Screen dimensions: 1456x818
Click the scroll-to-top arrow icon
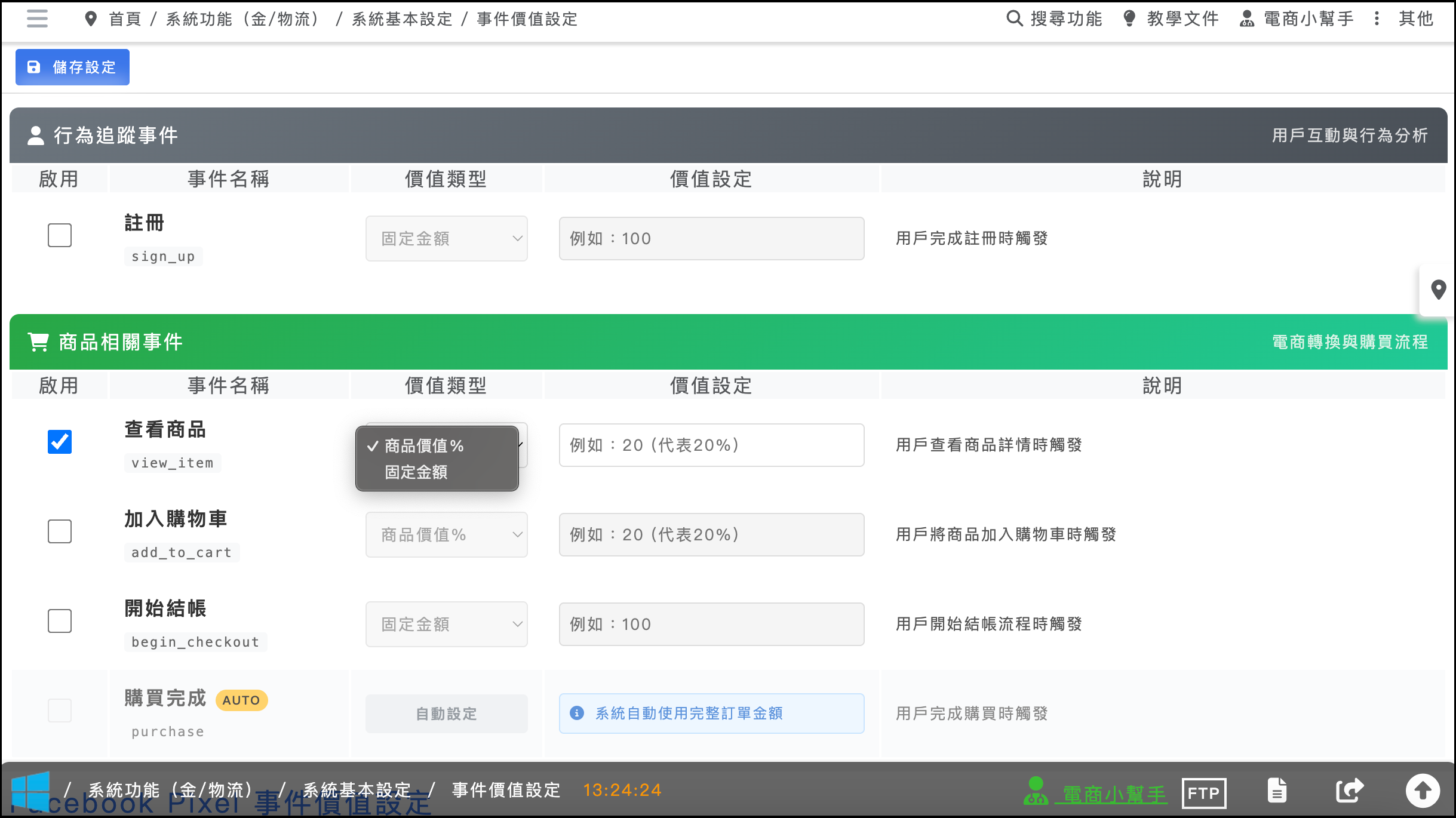point(1423,791)
